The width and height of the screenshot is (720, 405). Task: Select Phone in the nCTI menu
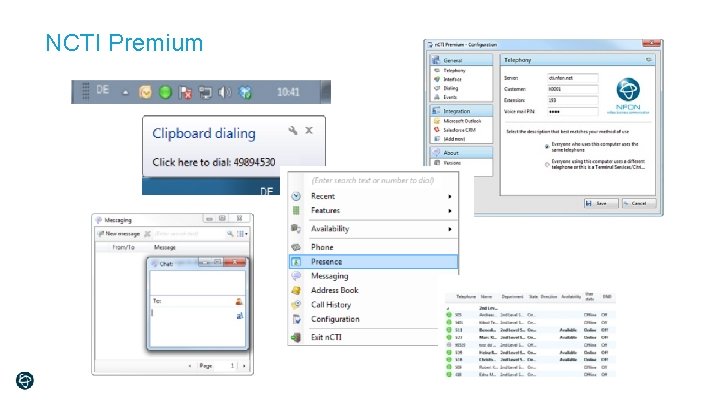click(x=373, y=247)
